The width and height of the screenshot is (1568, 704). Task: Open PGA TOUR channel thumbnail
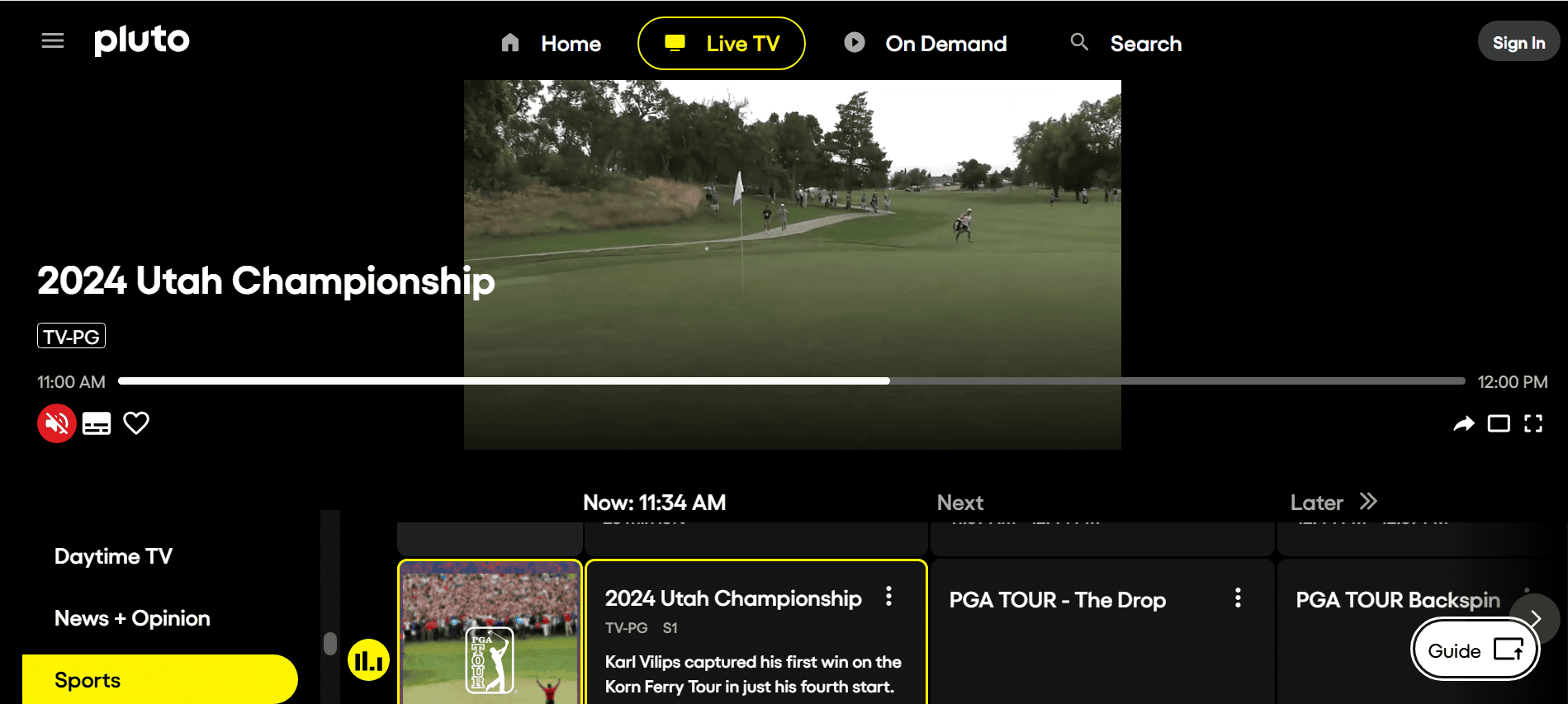[x=490, y=632]
